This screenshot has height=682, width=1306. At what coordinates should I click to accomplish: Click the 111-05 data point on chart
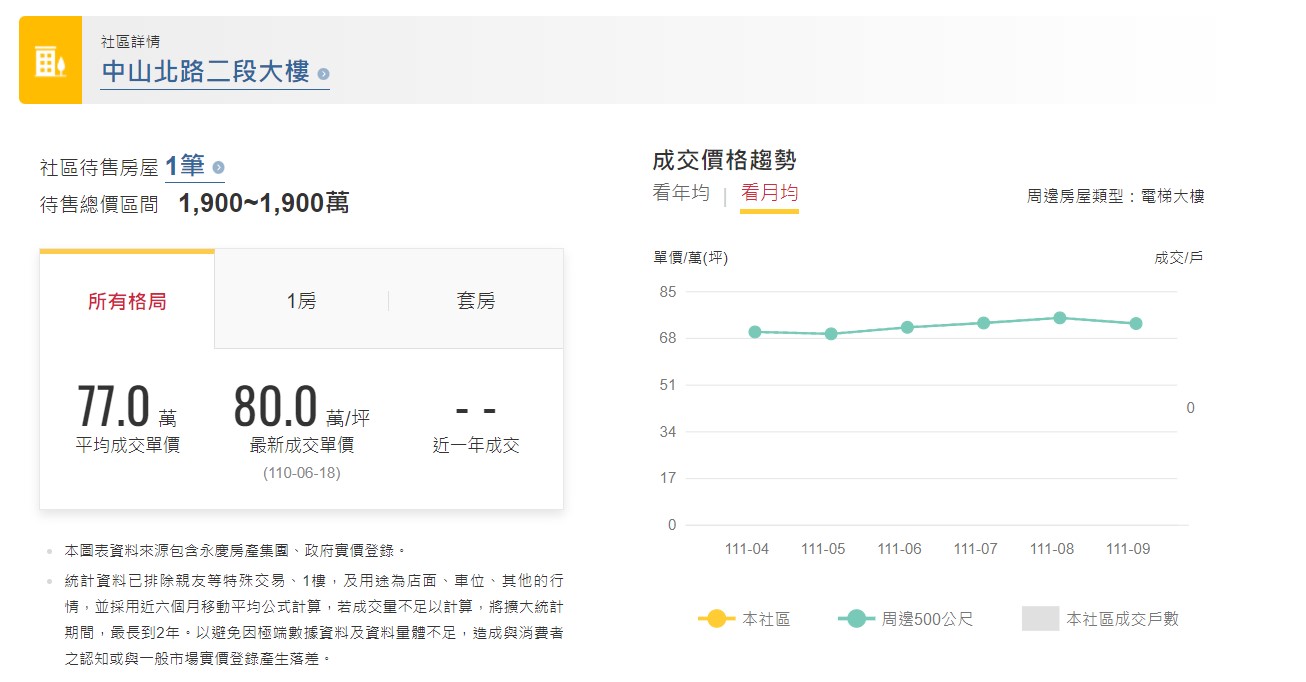(x=831, y=334)
